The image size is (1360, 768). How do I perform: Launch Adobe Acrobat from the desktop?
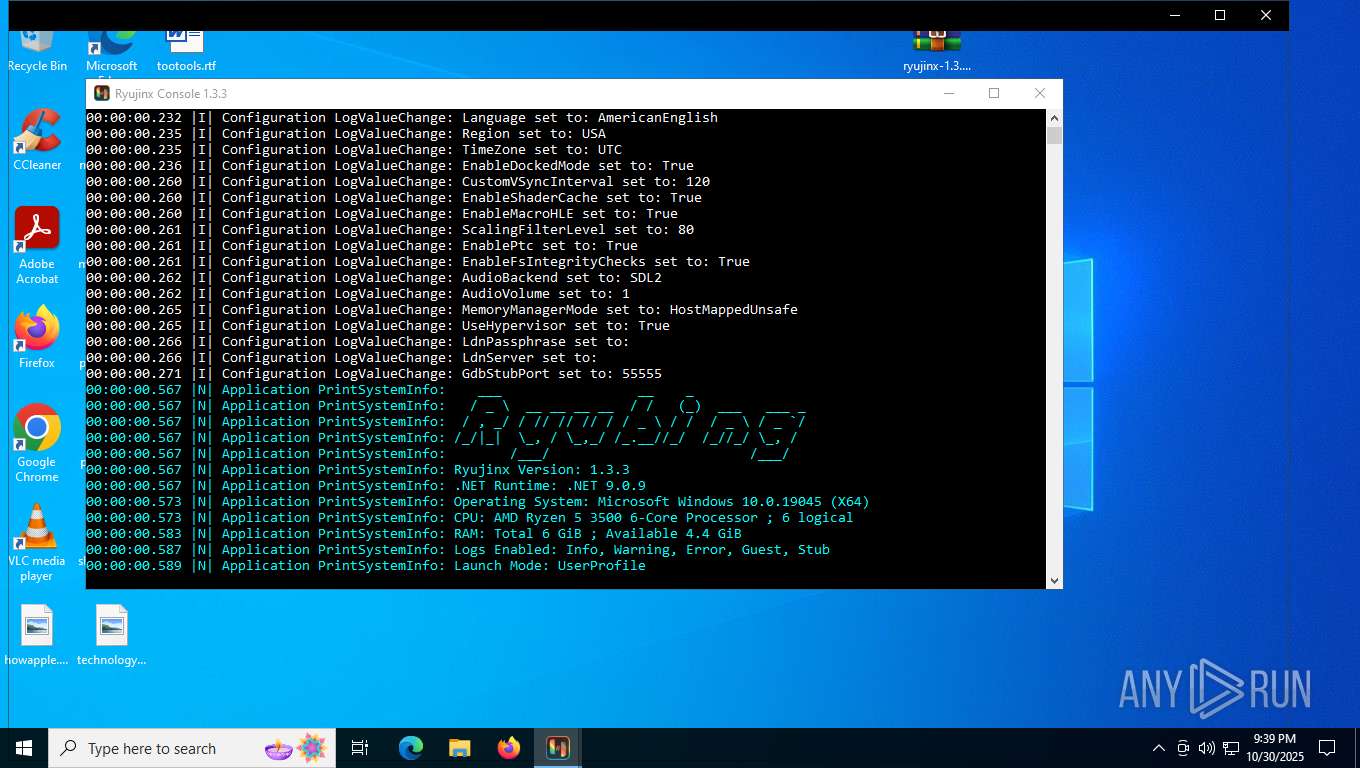(x=37, y=246)
